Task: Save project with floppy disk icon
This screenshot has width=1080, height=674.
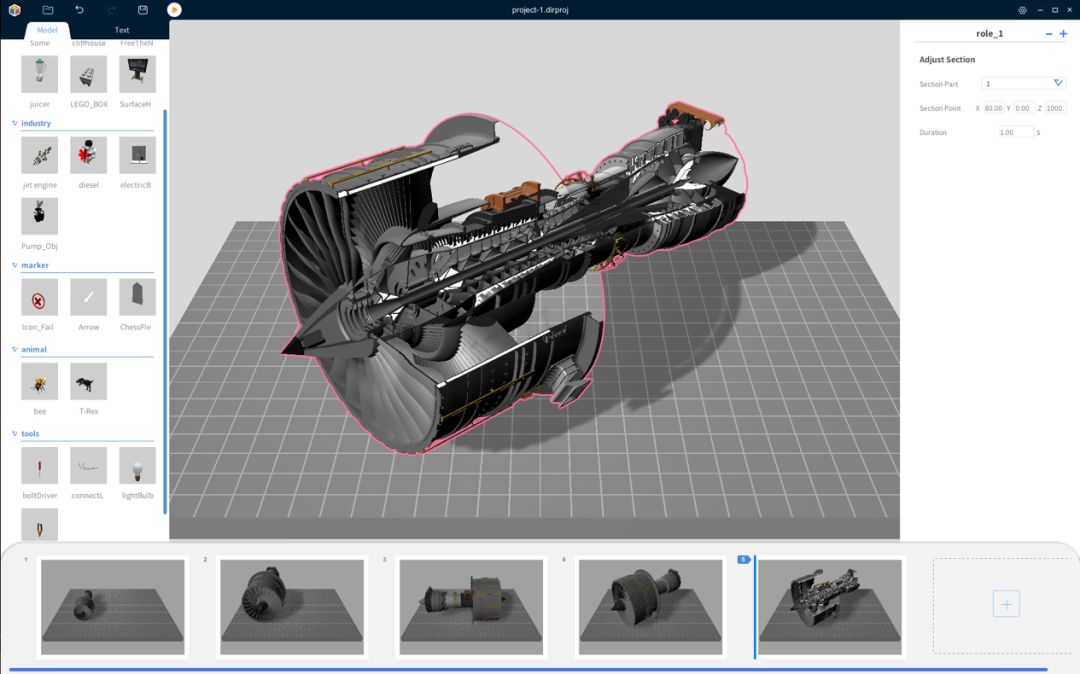Action: pyautogui.click(x=143, y=10)
